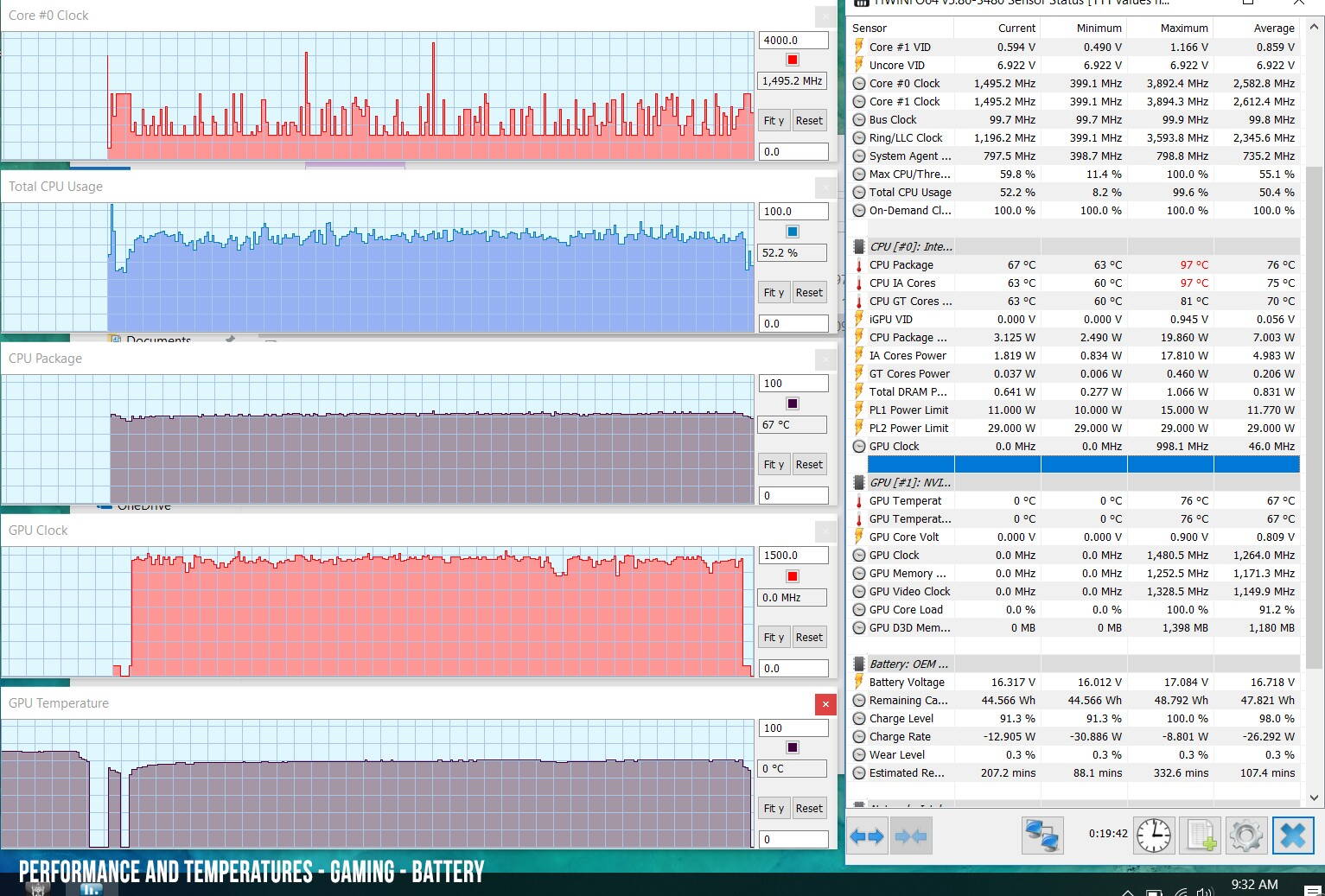Click the maximum value field of CPU Package graph
The width and height of the screenshot is (1325, 896).
793,384
